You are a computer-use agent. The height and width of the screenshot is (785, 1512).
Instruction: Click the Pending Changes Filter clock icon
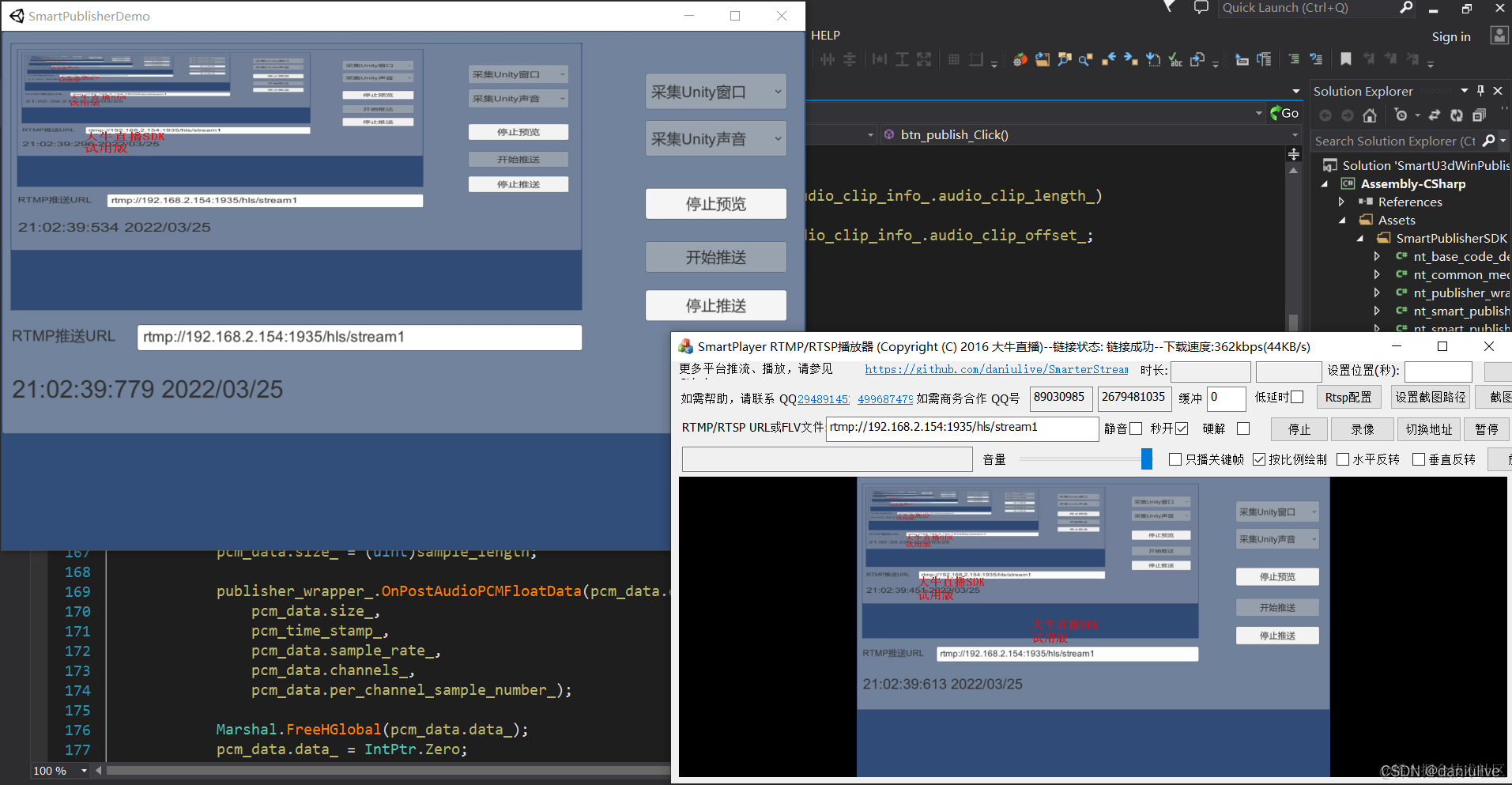click(1401, 115)
